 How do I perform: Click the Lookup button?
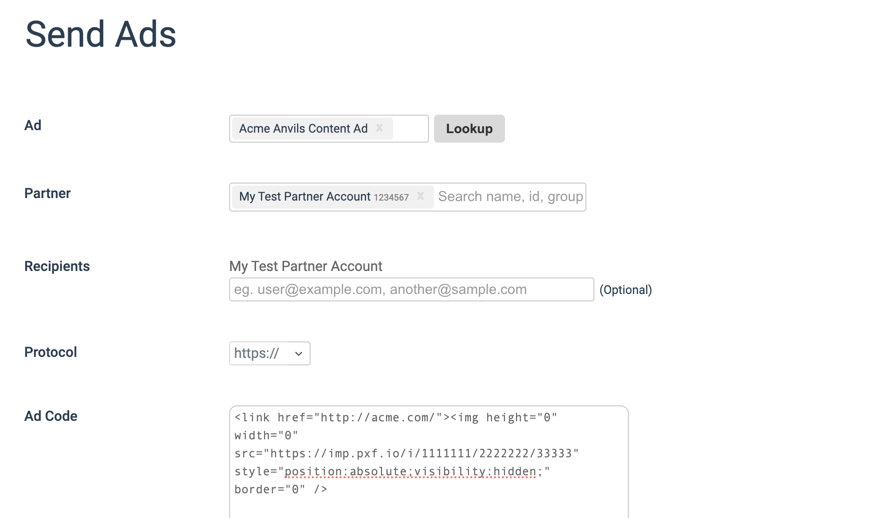[x=469, y=128]
